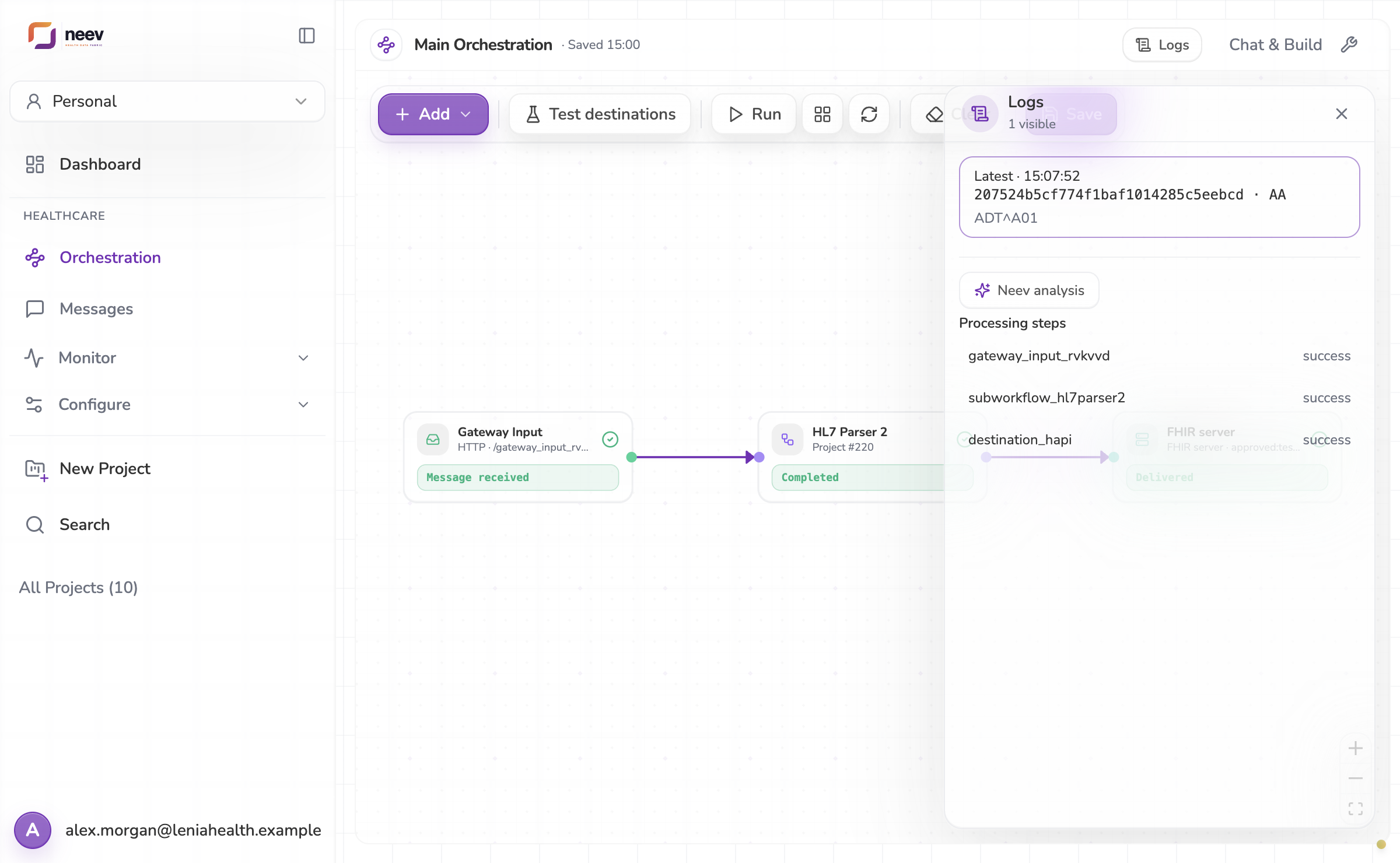Zoom in the canvas with plus

coord(1356,748)
